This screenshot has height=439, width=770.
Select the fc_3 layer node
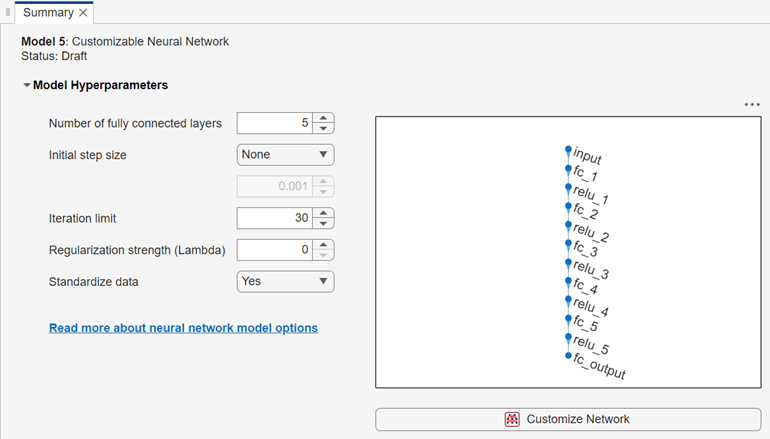[568, 243]
